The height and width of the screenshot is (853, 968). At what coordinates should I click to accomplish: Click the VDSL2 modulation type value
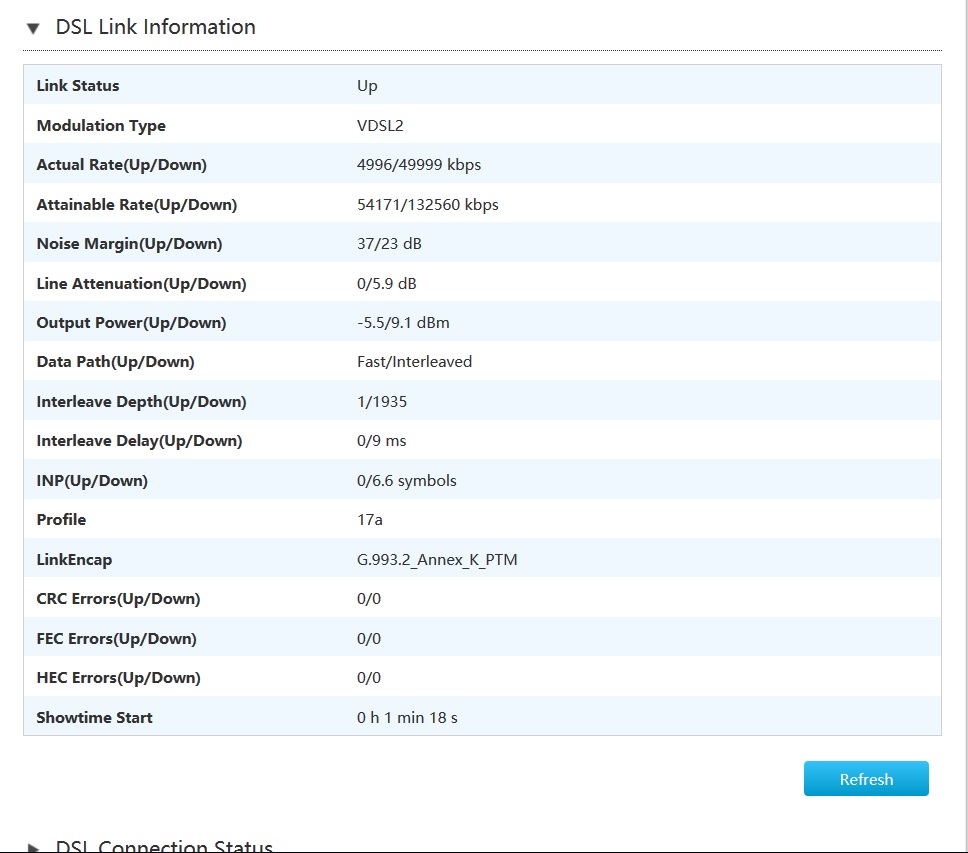(x=380, y=126)
